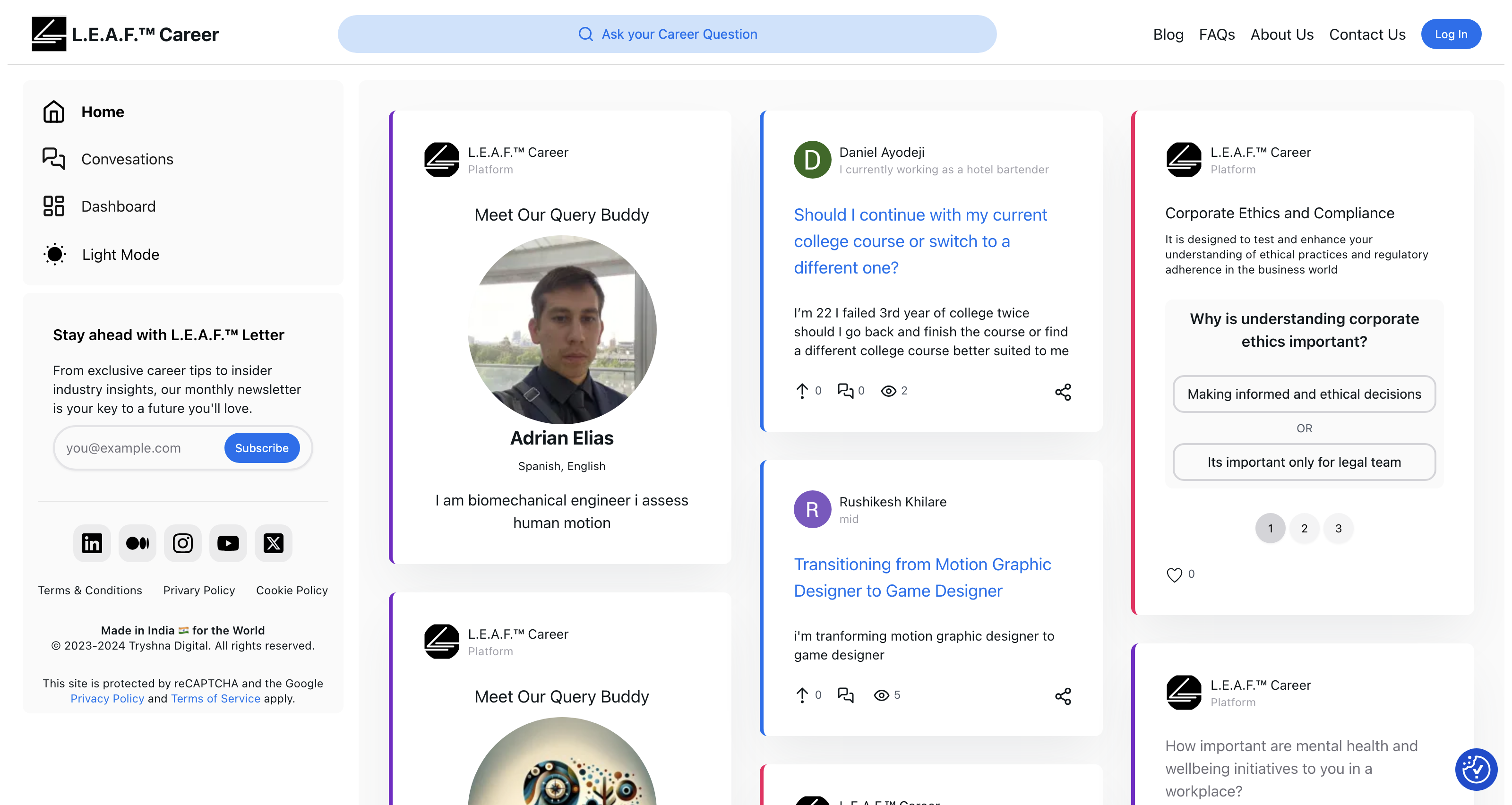Image resolution: width=1512 pixels, height=805 pixels.
Task: Click views eye icon on Daniel's post
Action: 889,391
